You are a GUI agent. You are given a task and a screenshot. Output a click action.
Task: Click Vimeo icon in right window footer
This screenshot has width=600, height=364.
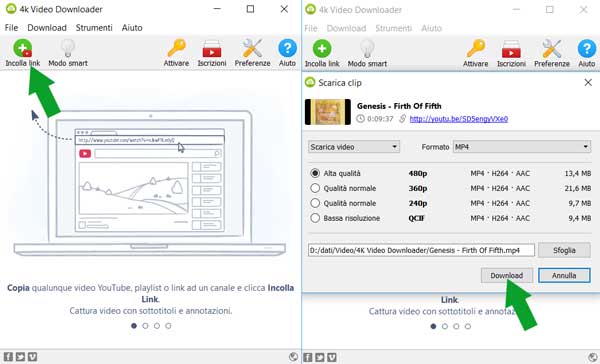(332, 357)
